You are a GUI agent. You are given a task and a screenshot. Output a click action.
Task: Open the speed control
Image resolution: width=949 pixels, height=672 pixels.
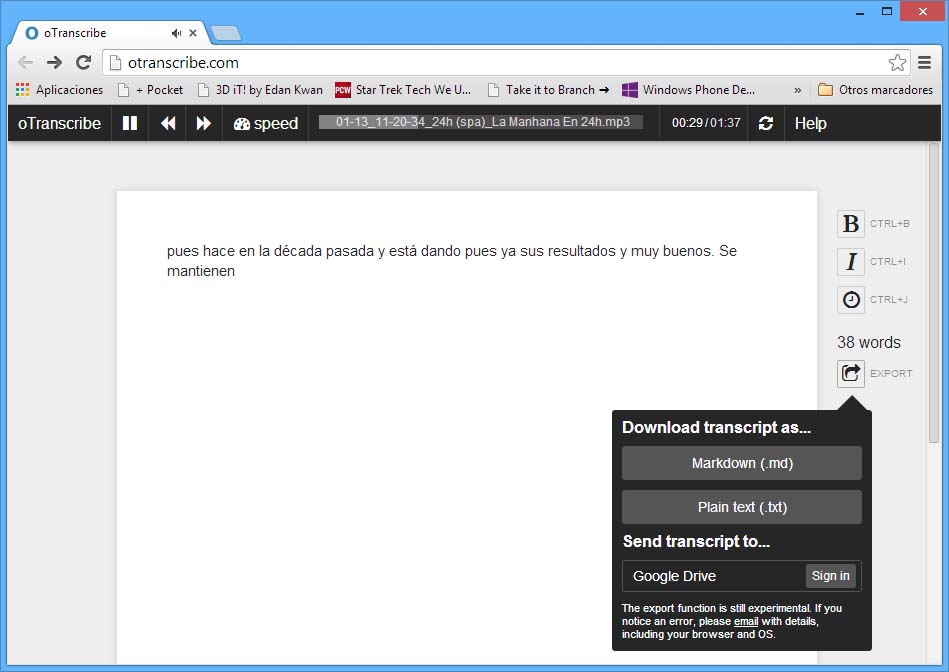click(x=266, y=124)
